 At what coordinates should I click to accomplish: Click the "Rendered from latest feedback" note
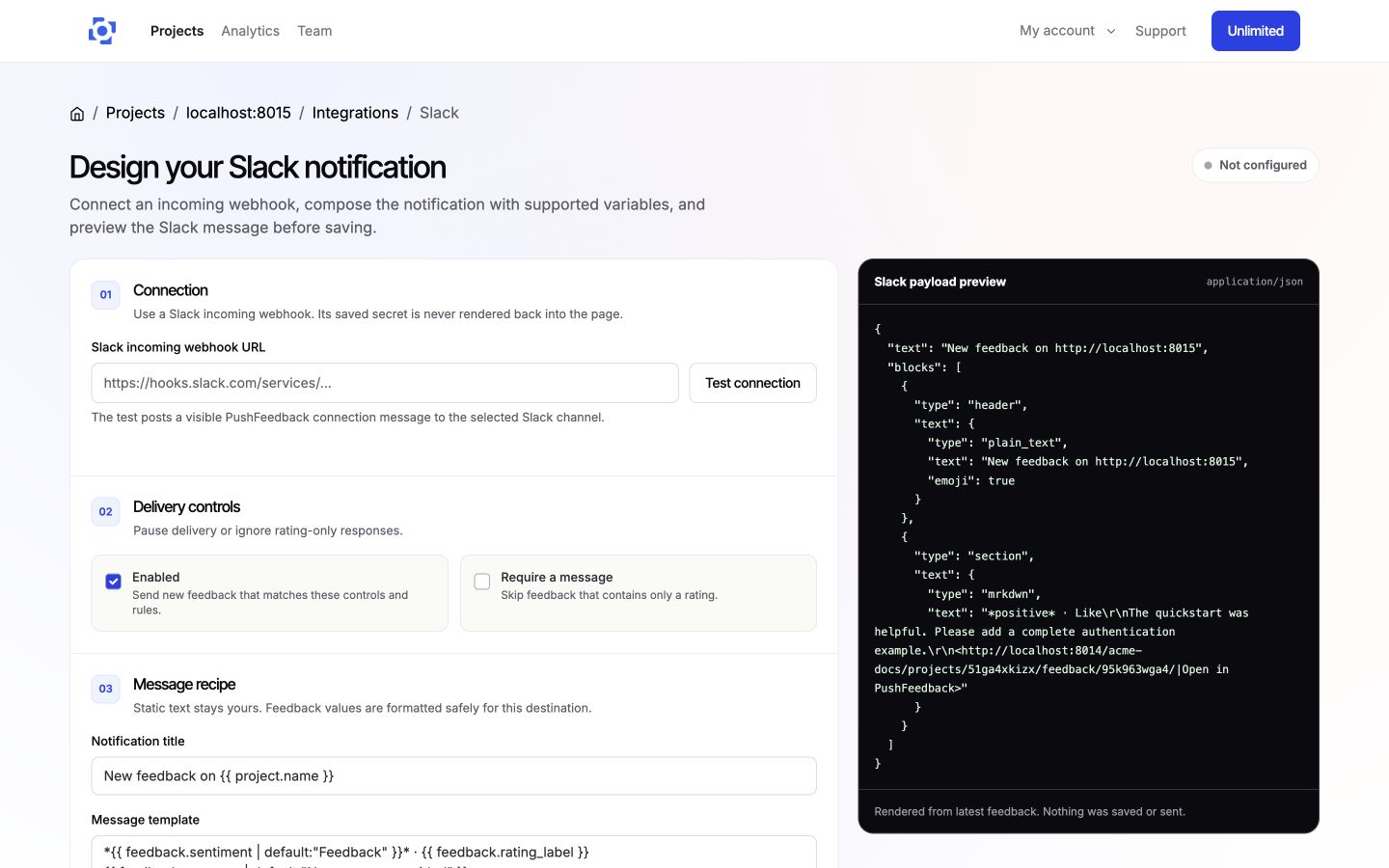1029,812
